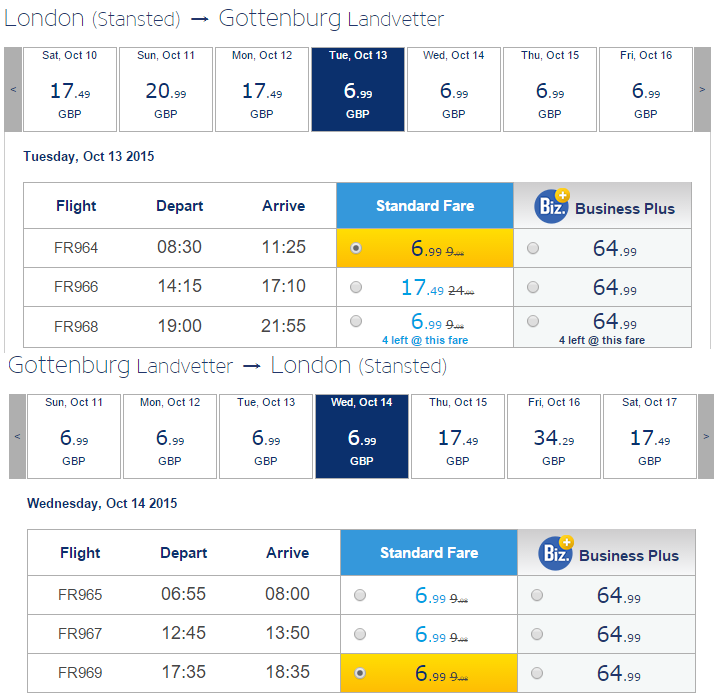Choose Business Plus radio for FR964

[x=533, y=248]
